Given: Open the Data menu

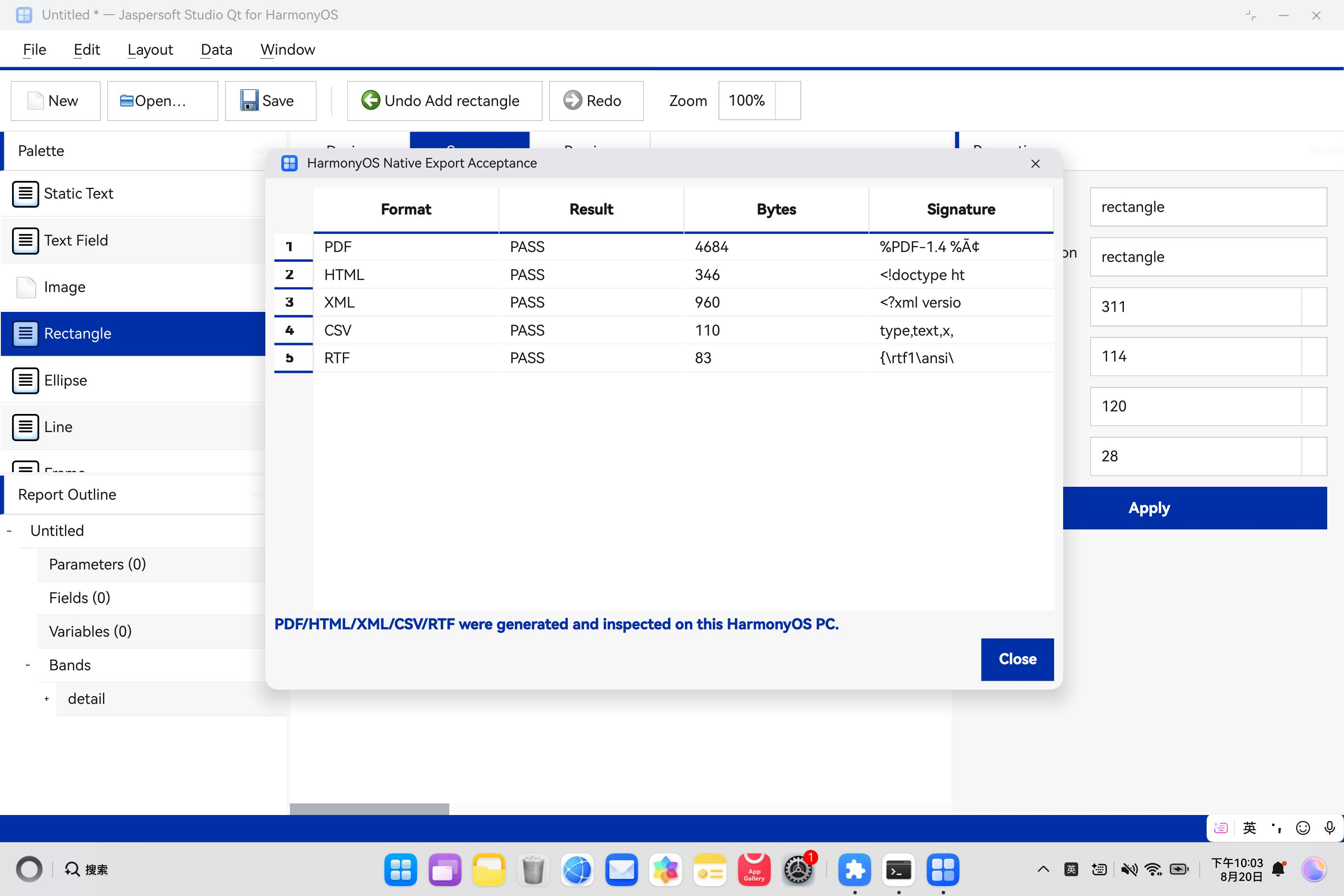Looking at the screenshot, I should [217, 50].
